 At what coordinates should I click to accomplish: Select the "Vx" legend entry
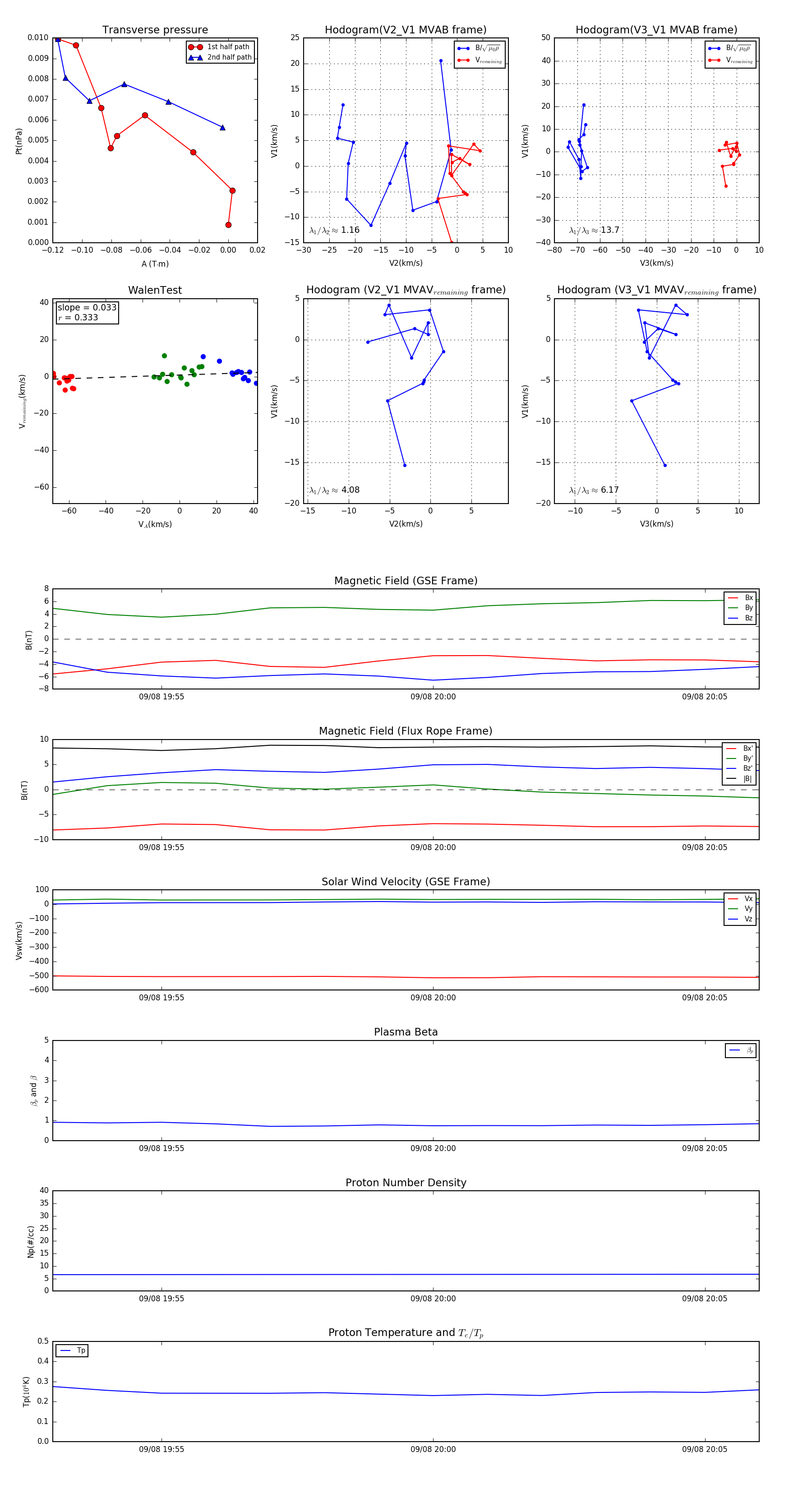pyautogui.click(x=740, y=898)
